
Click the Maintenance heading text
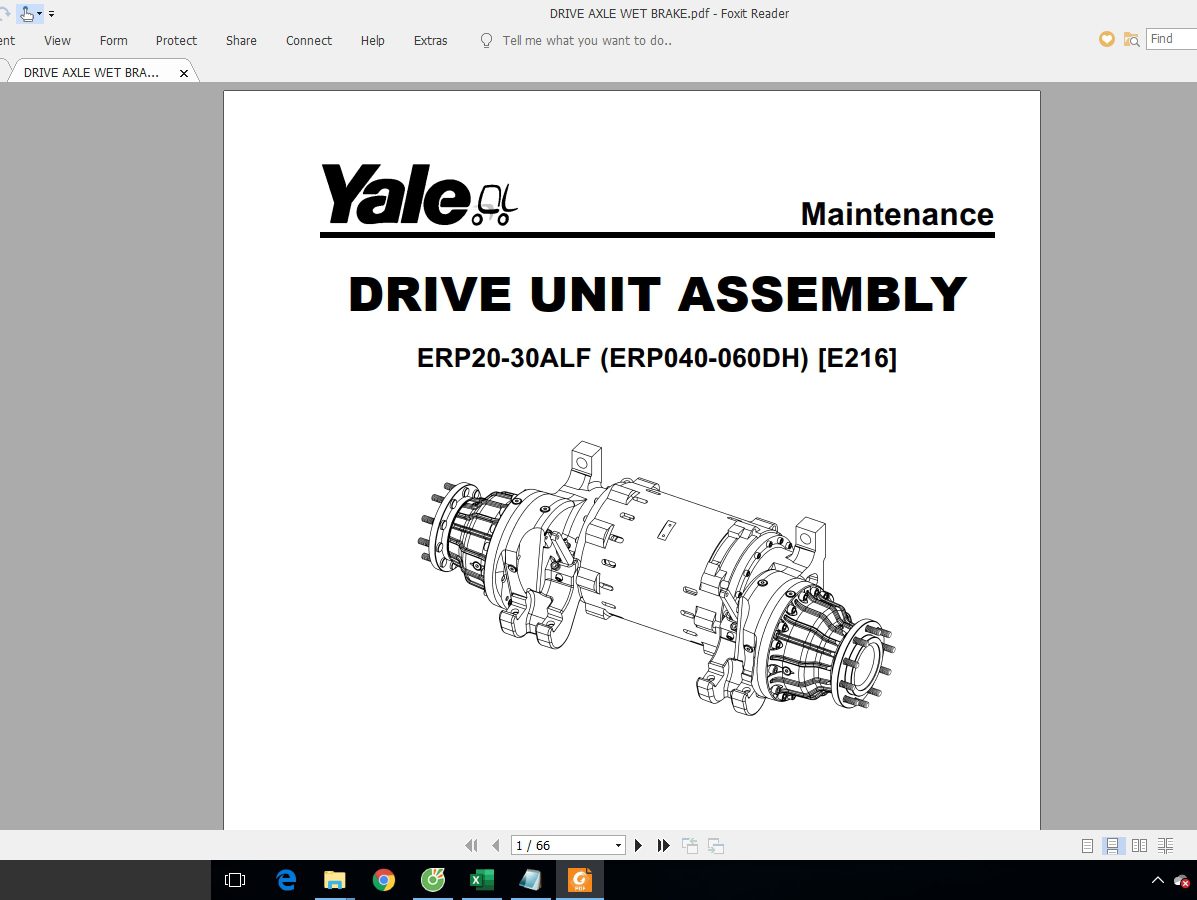coord(897,215)
